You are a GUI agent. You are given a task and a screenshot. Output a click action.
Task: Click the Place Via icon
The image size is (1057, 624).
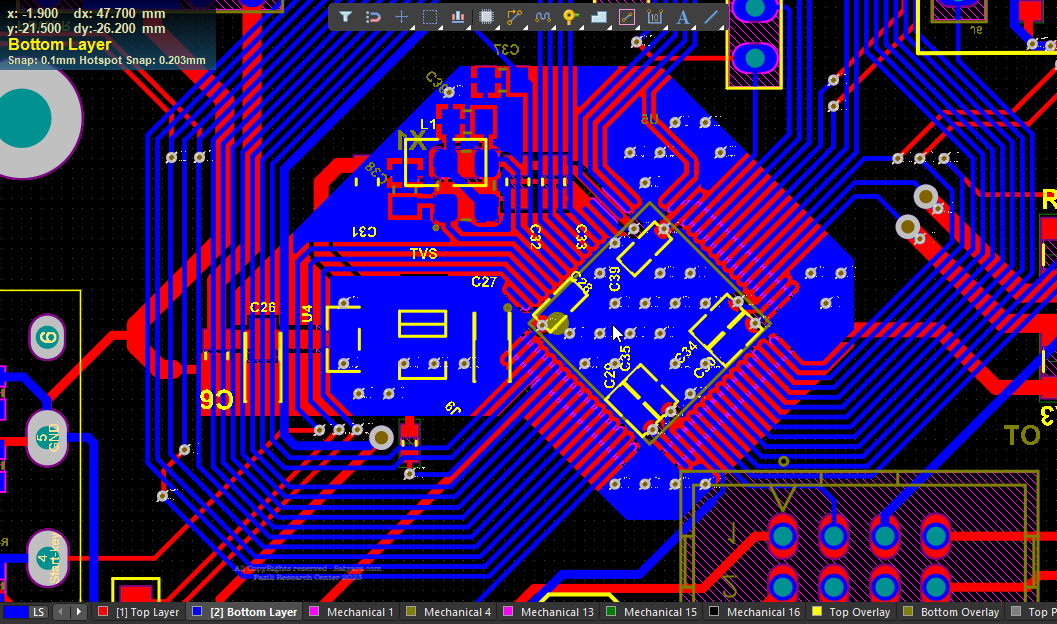click(571, 17)
